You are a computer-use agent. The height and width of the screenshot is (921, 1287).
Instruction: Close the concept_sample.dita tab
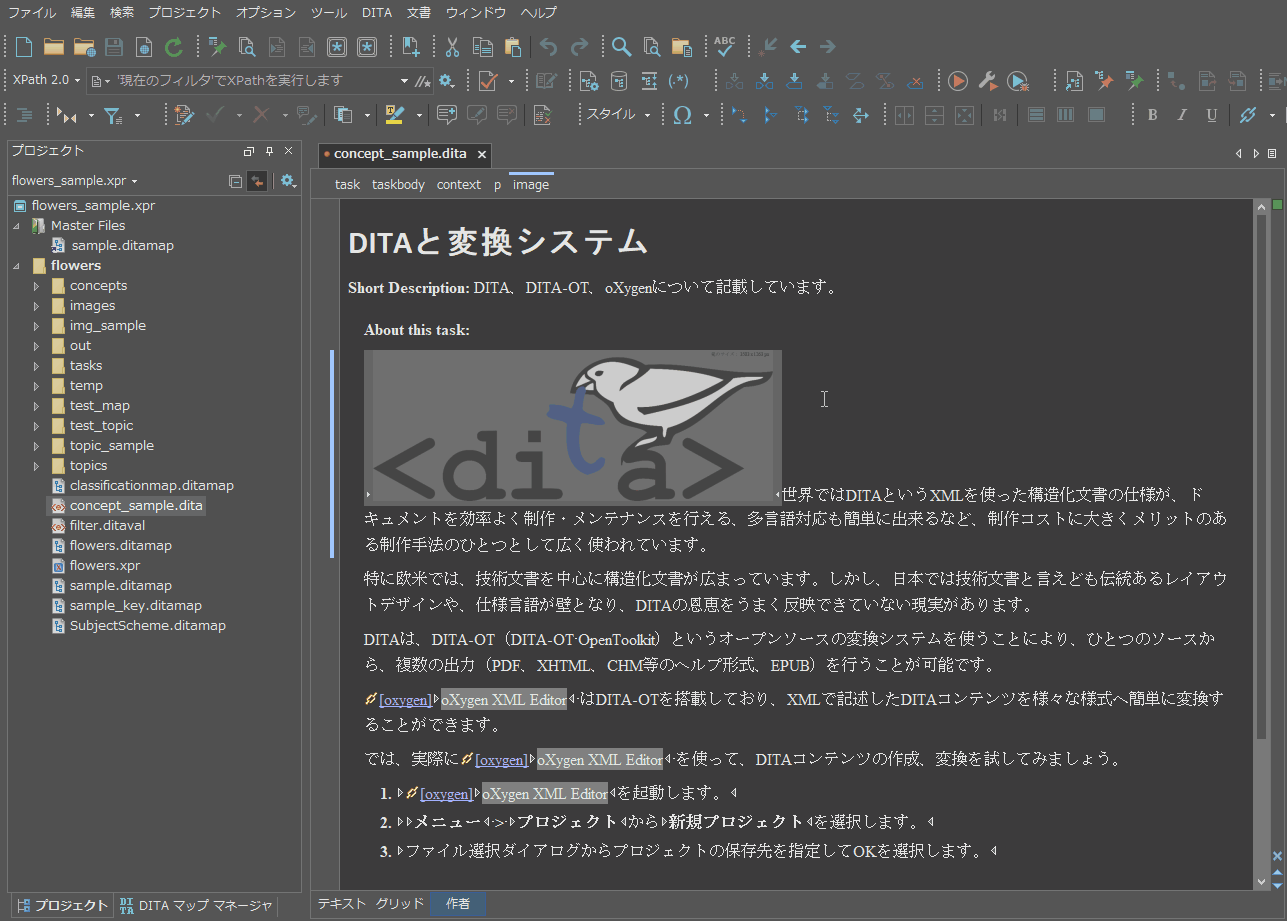point(481,154)
